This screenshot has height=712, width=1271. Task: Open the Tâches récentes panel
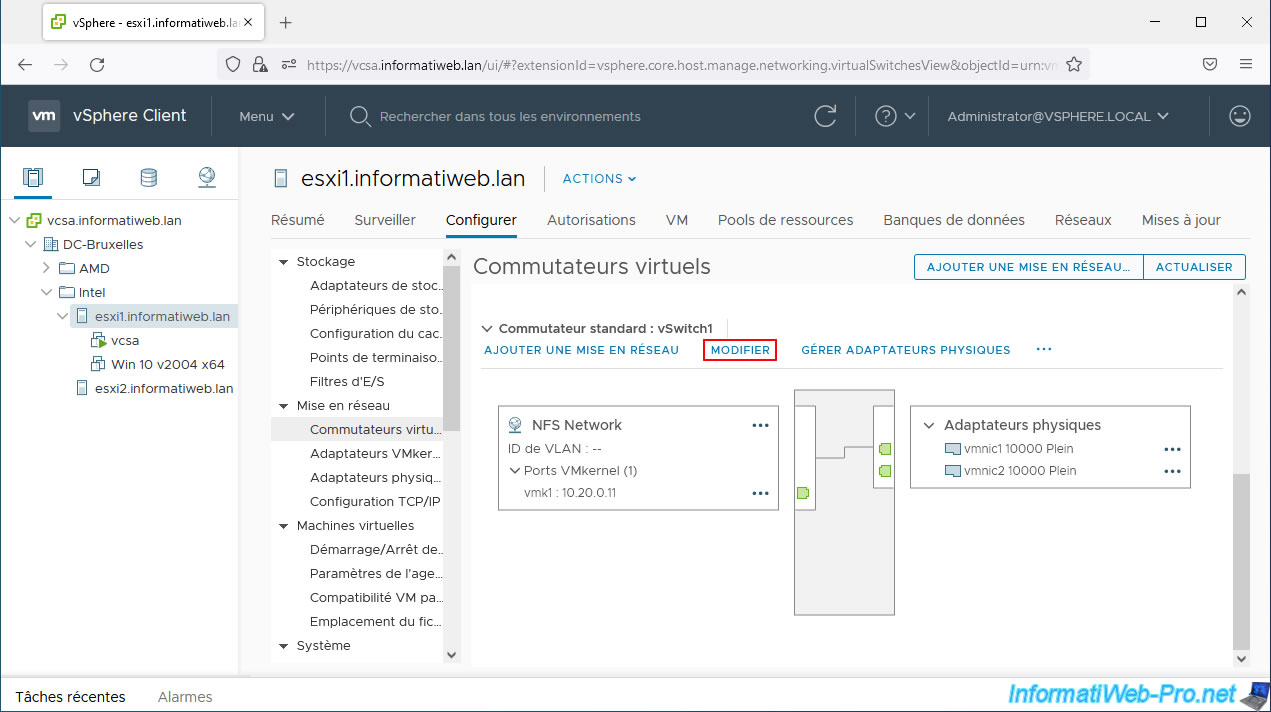(x=70, y=697)
